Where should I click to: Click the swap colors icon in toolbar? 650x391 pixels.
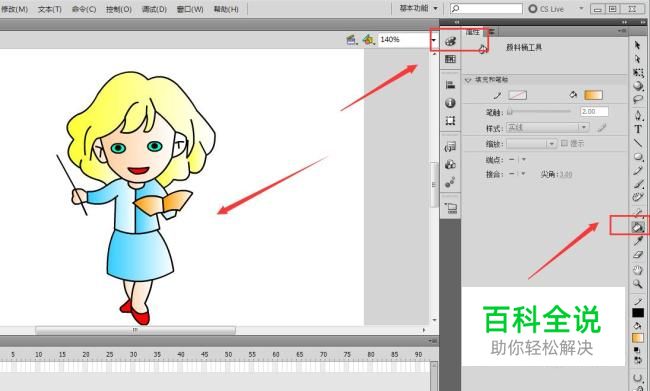coord(638,360)
